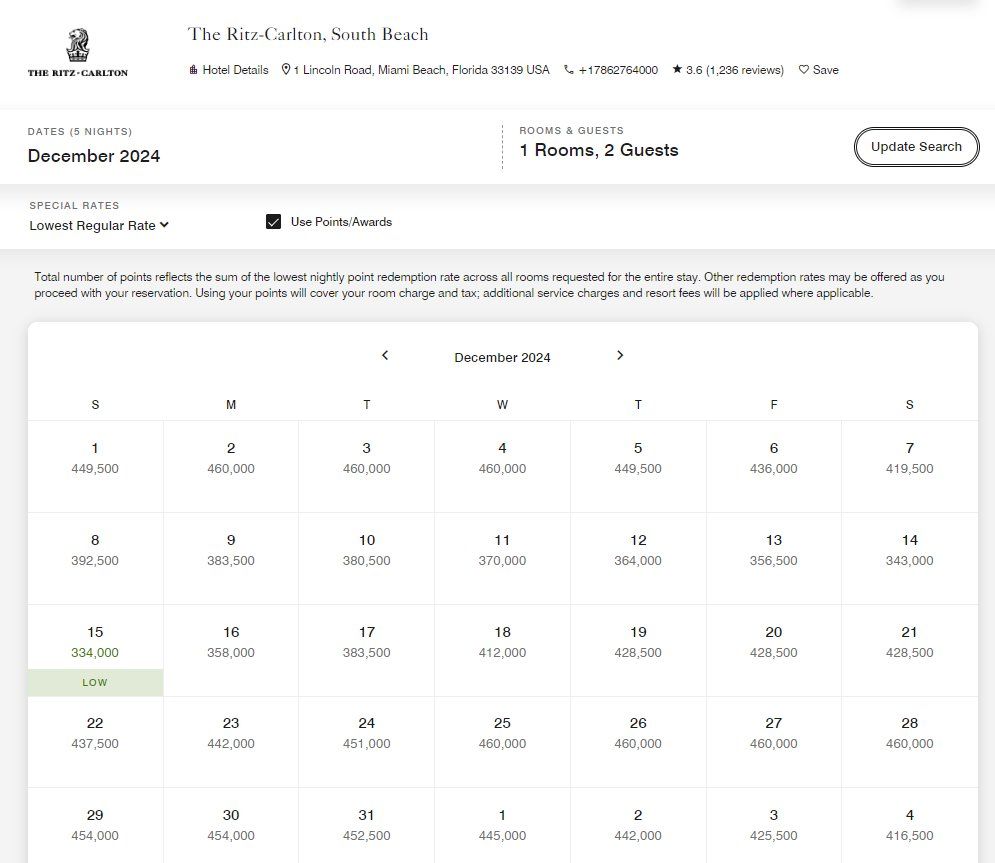Uncheck Use Points/Awards checkbox
The width and height of the screenshot is (995, 863).
[273, 221]
